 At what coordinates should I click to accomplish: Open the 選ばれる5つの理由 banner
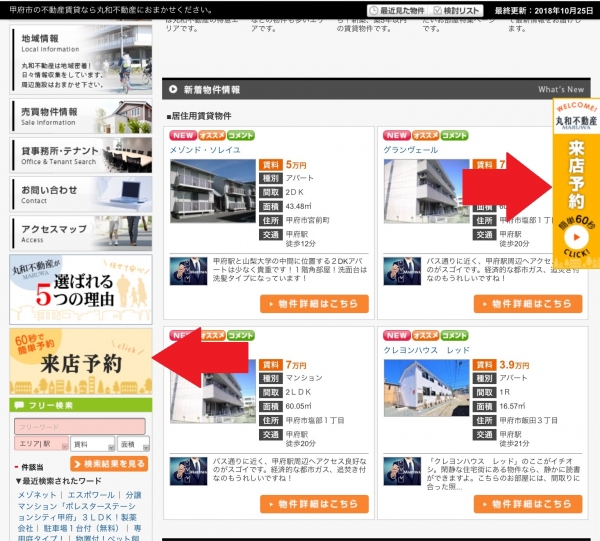coord(81,289)
